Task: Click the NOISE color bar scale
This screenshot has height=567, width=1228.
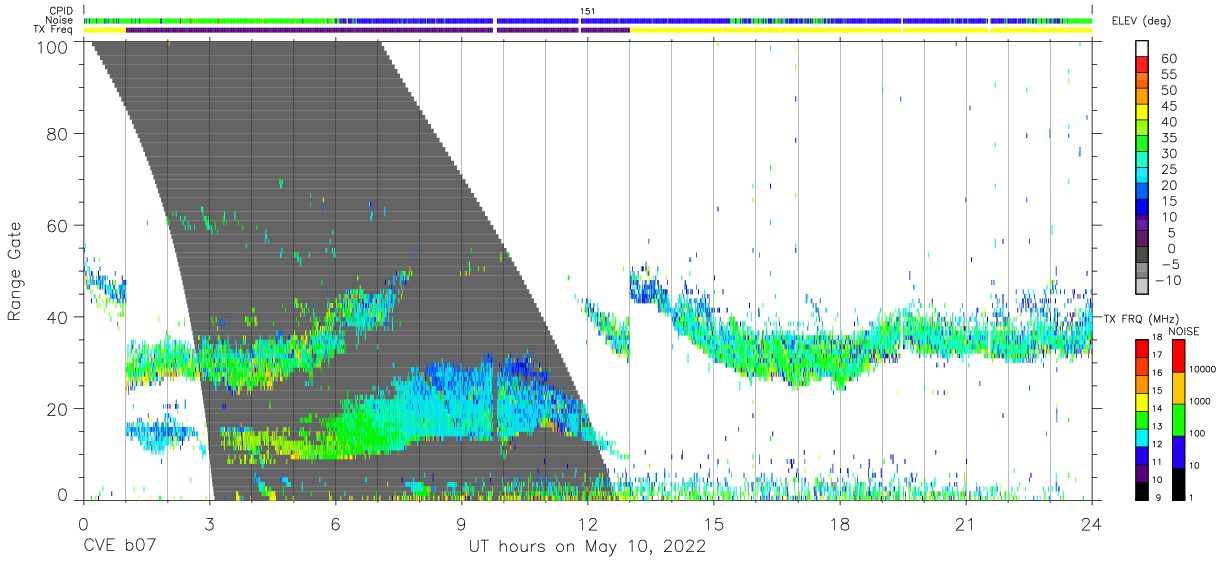Action: [x=1178, y=419]
